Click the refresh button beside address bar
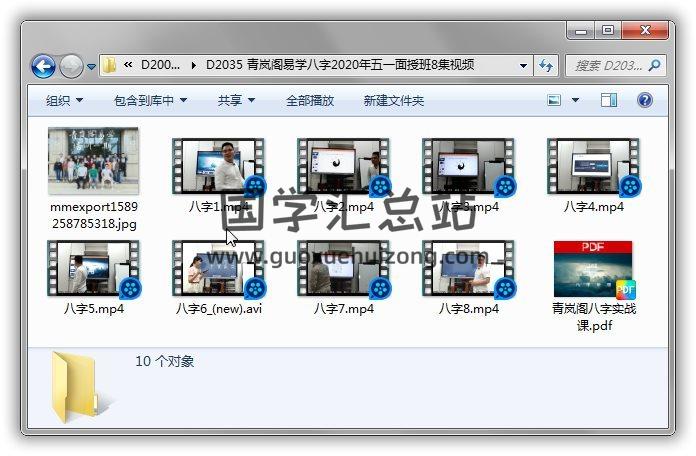The height and width of the screenshot is (456, 696). click(546, 66)
